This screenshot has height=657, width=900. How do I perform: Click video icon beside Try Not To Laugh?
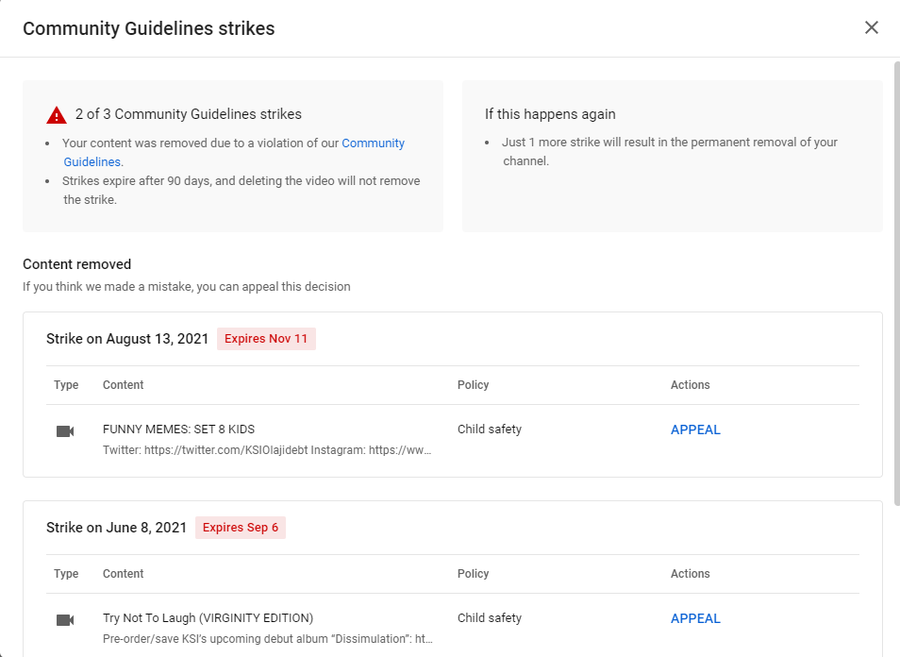point(65,620)
